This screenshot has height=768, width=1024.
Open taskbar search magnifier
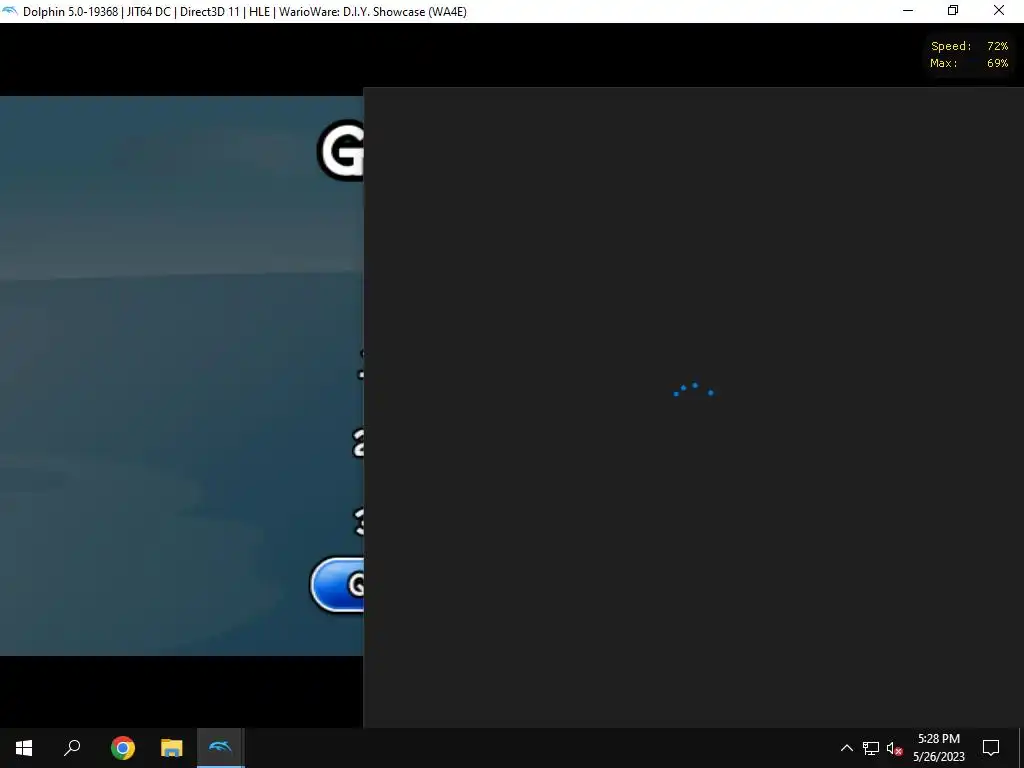72,748
